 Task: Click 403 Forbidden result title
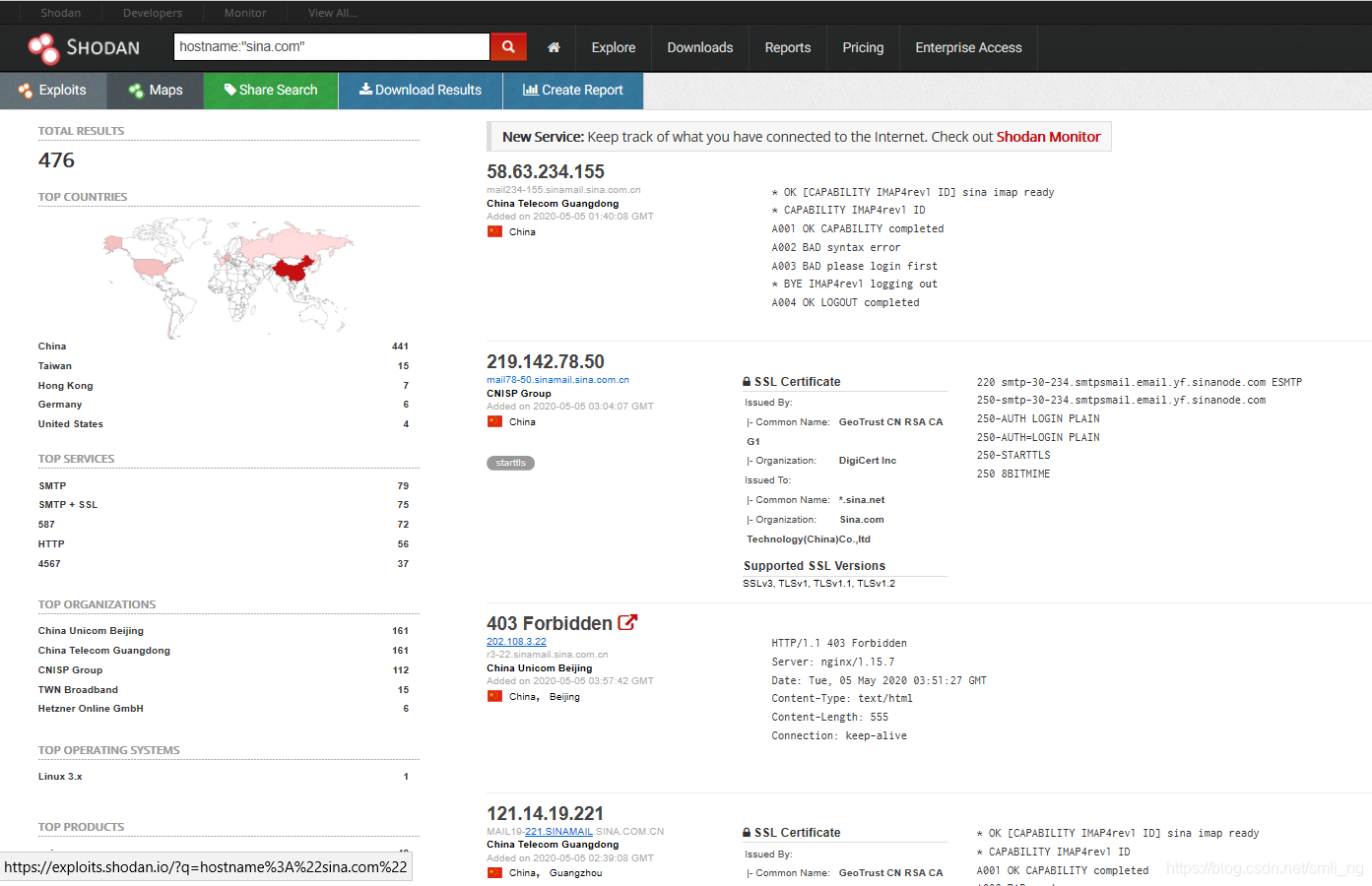(550, 623)
